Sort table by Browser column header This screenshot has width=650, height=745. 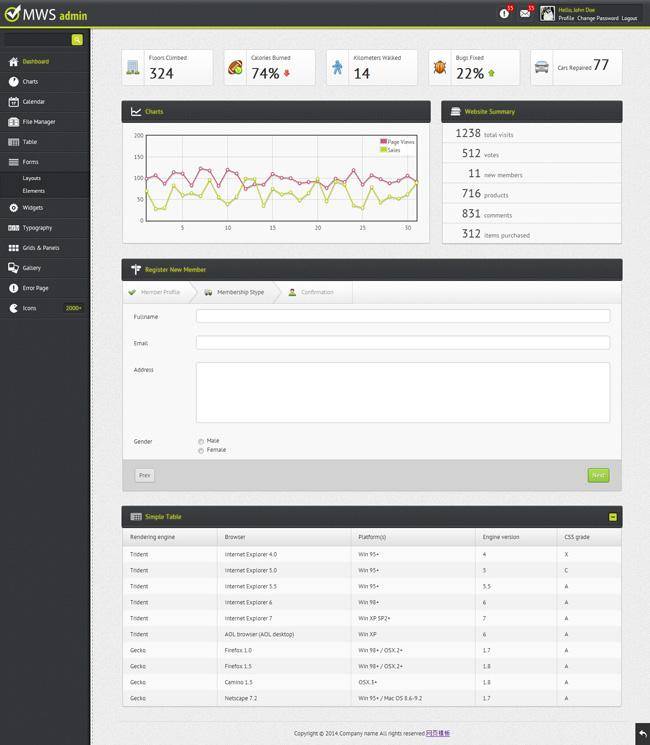[x=235, y=537]
